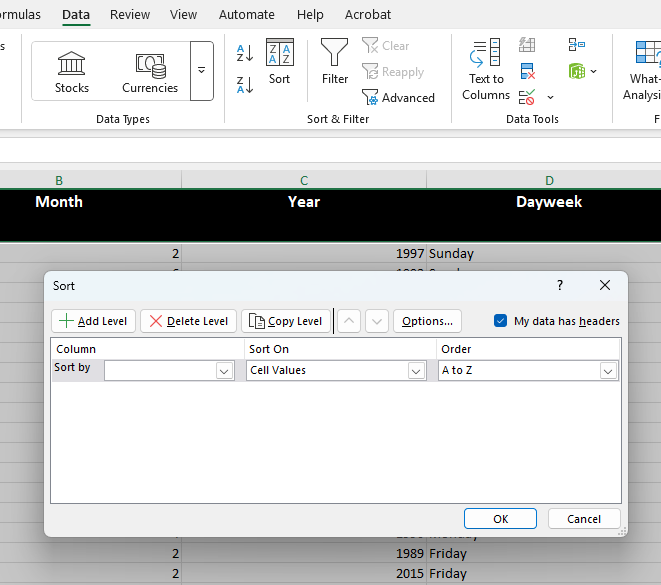
Task: Click the Options button in Sort dialog
Action: pos(427,321)
